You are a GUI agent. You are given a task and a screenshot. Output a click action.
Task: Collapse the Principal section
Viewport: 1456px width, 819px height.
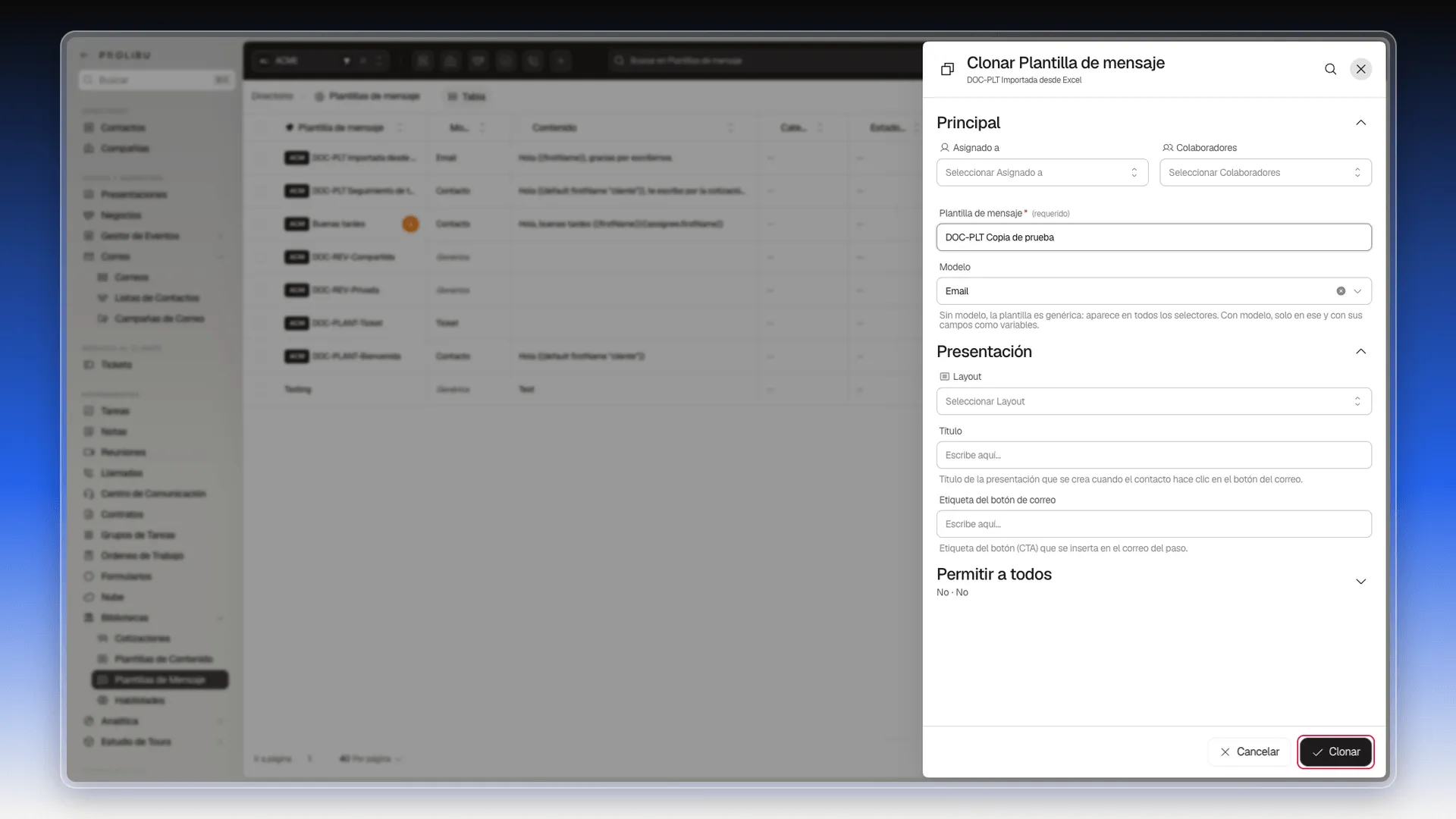(x=1361, y=123)
